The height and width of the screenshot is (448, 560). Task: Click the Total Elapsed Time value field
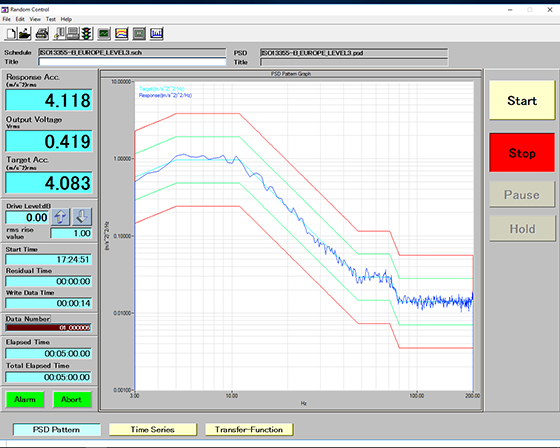click(49, 377)
